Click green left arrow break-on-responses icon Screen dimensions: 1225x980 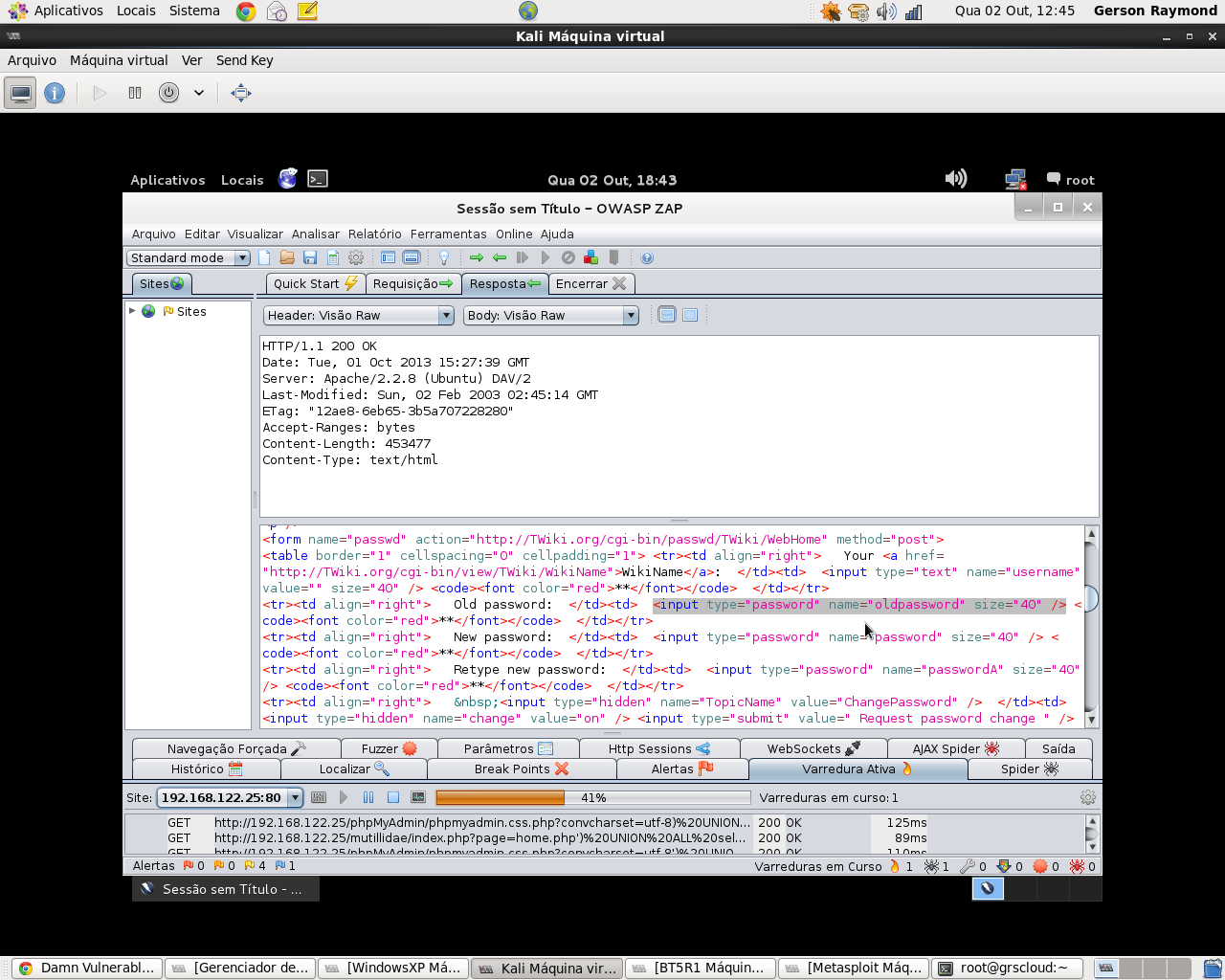(500, 257)
